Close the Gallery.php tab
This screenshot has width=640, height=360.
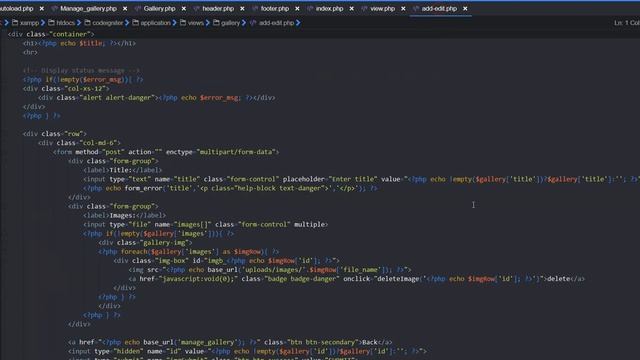coord(184,9)
